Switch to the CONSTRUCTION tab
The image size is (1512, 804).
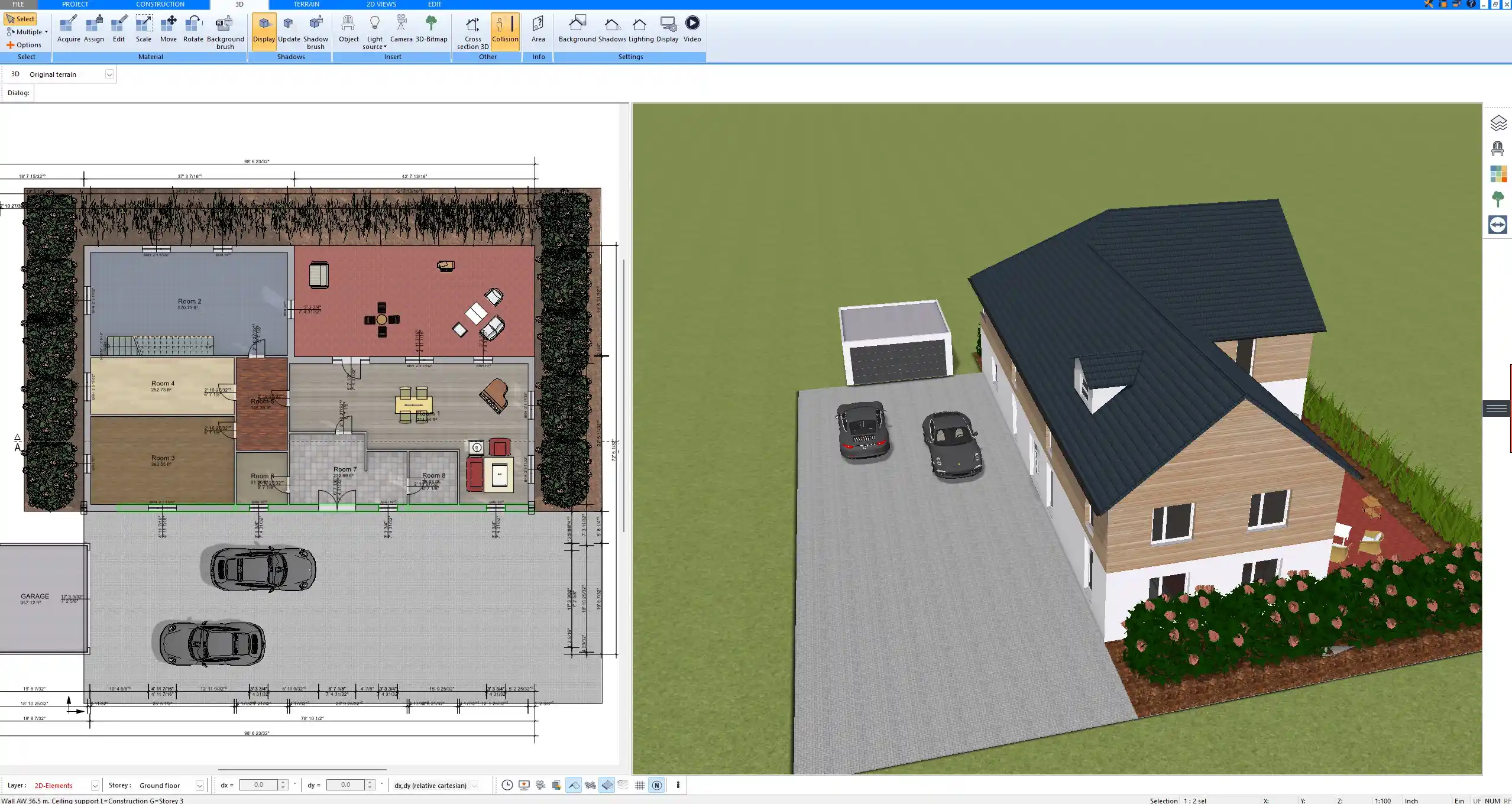point(160,4)
